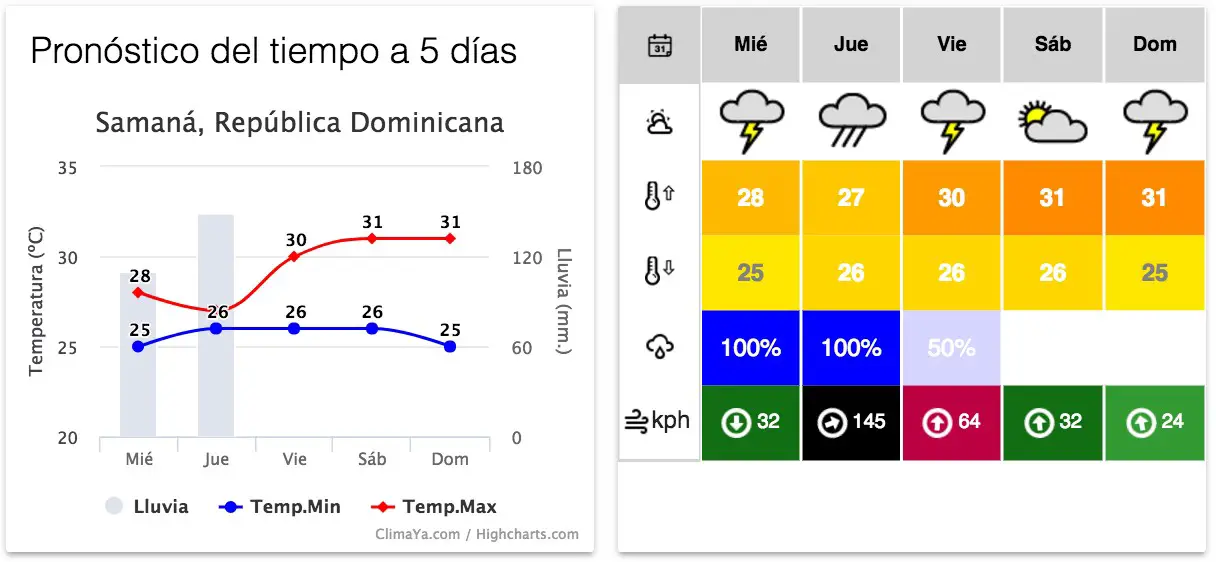Click Thursday's tall rainfall bar
Screen dimensions: 1216x562
pyautogui.click(x=216, y=325)
